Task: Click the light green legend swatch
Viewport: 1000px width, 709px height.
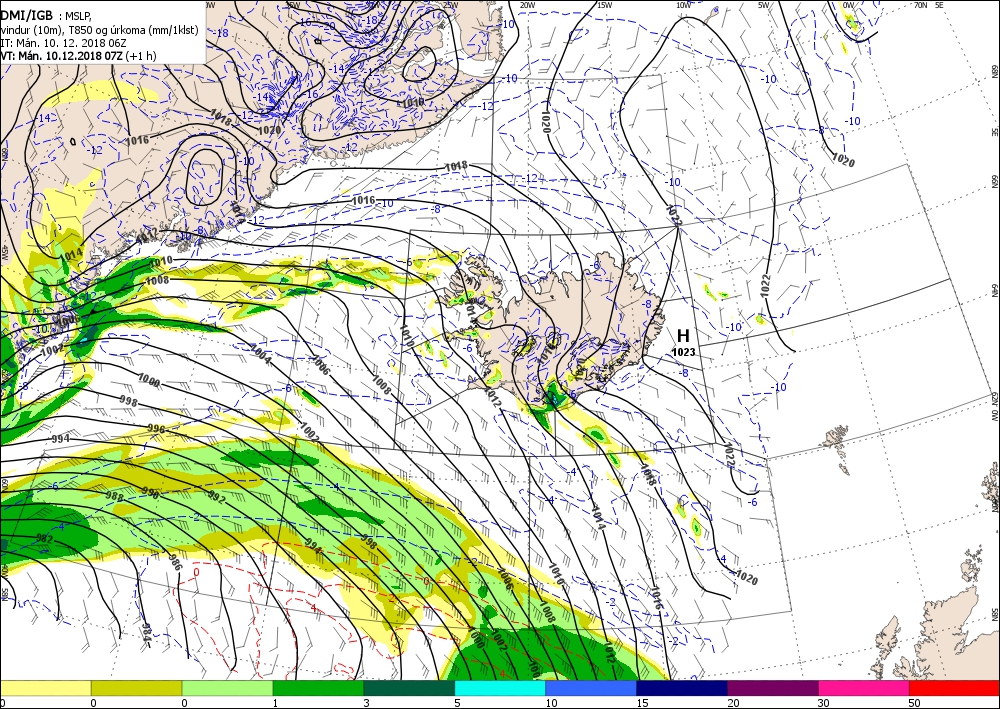Action: [228, 688]
